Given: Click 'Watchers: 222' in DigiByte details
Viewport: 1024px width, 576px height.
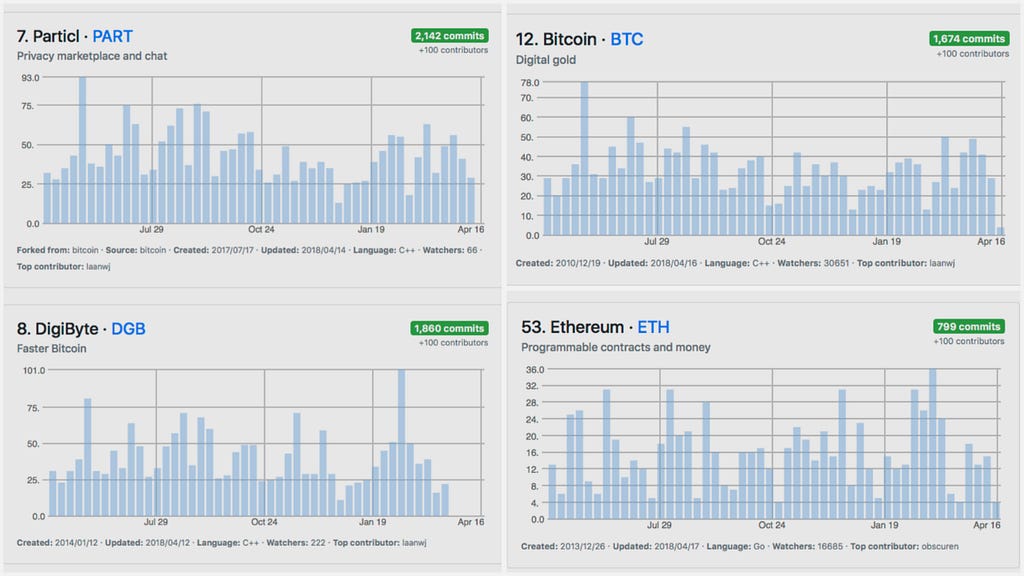Looking at the screenshot, I should [x=296, y=543].
